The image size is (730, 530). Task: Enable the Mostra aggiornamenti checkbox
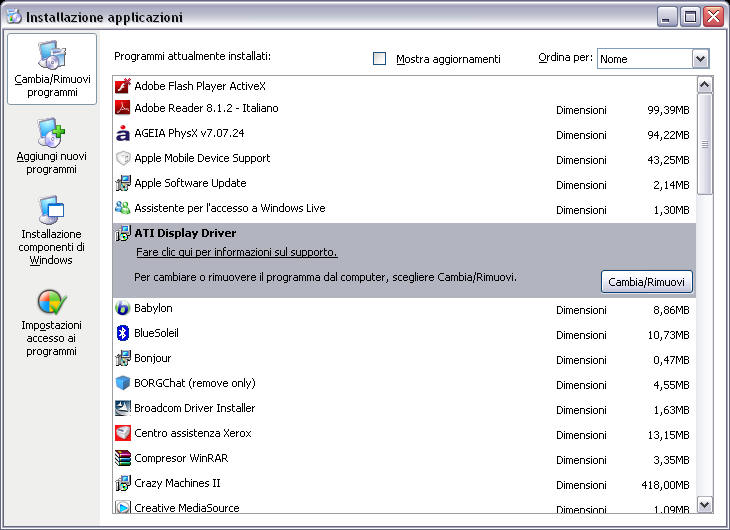click(x=379, y=59)
